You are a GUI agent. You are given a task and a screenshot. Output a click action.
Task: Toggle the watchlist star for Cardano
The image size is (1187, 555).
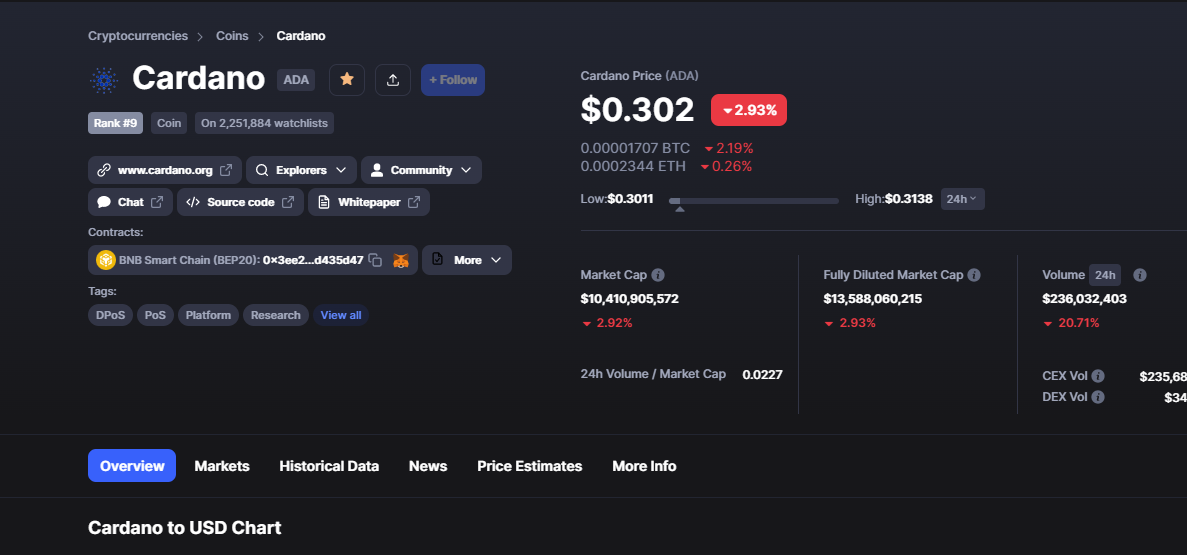(347, 80)
